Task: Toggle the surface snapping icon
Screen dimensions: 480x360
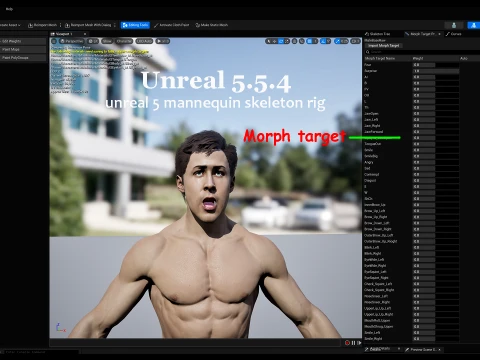Action: pyautogui.click(x=302, y=41)
